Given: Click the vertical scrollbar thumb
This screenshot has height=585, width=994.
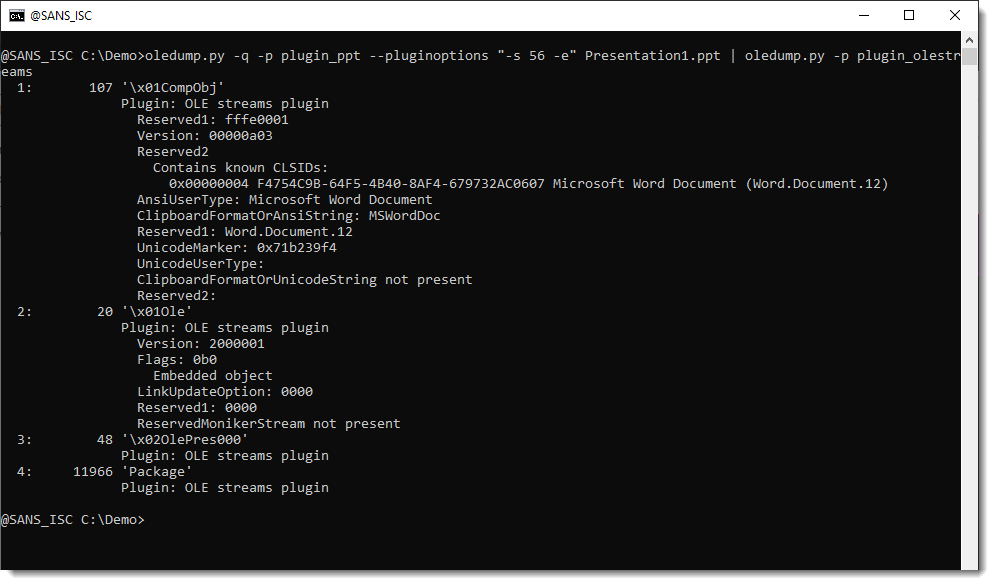Looking at the screenshot, I should click(969, 56).
